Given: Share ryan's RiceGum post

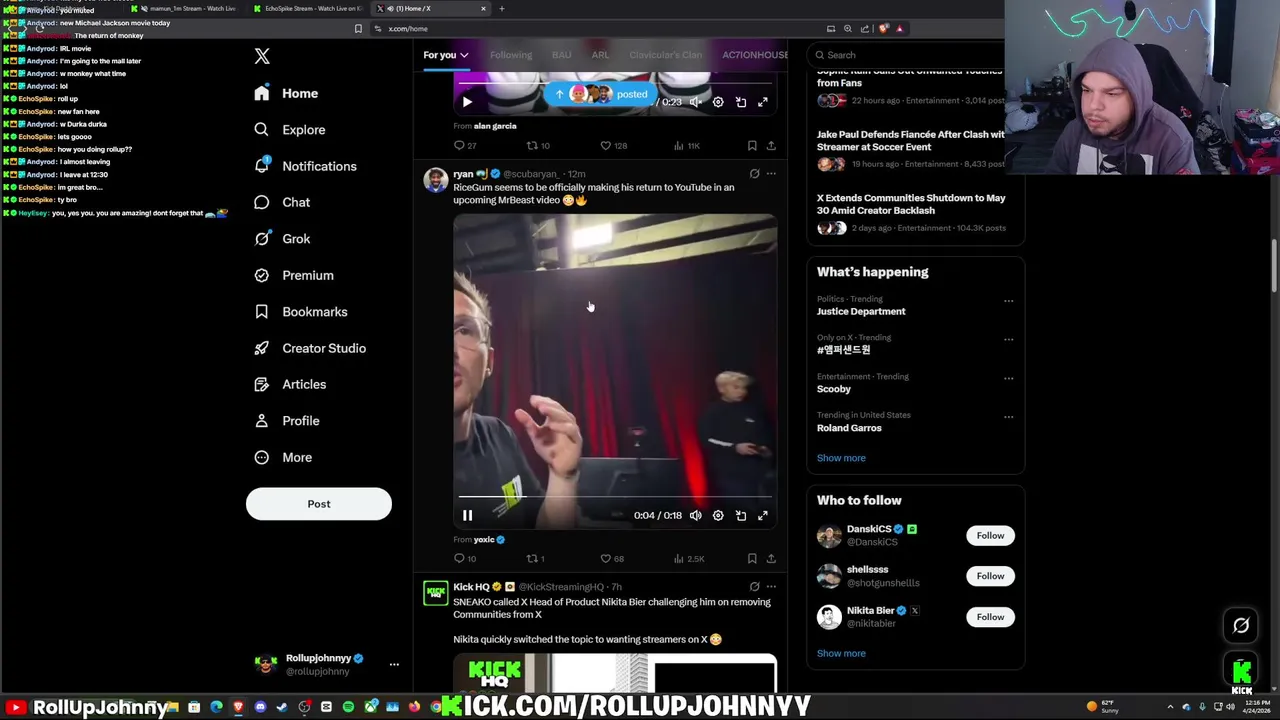Looking at the screenshot, I should pos(771,559).
